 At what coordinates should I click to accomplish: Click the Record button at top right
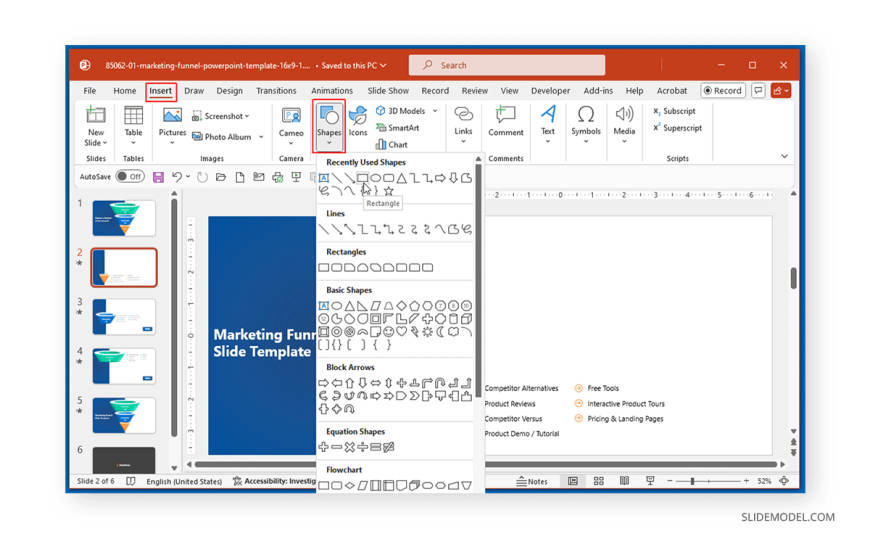(722, 90)
